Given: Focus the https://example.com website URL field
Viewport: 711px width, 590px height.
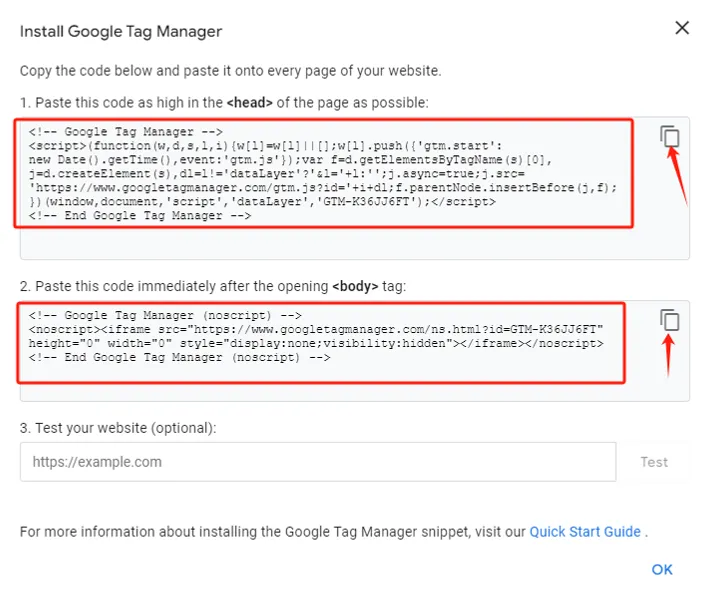Looking at the screenshot, I should pyautogui.click(x=318, y=462).
